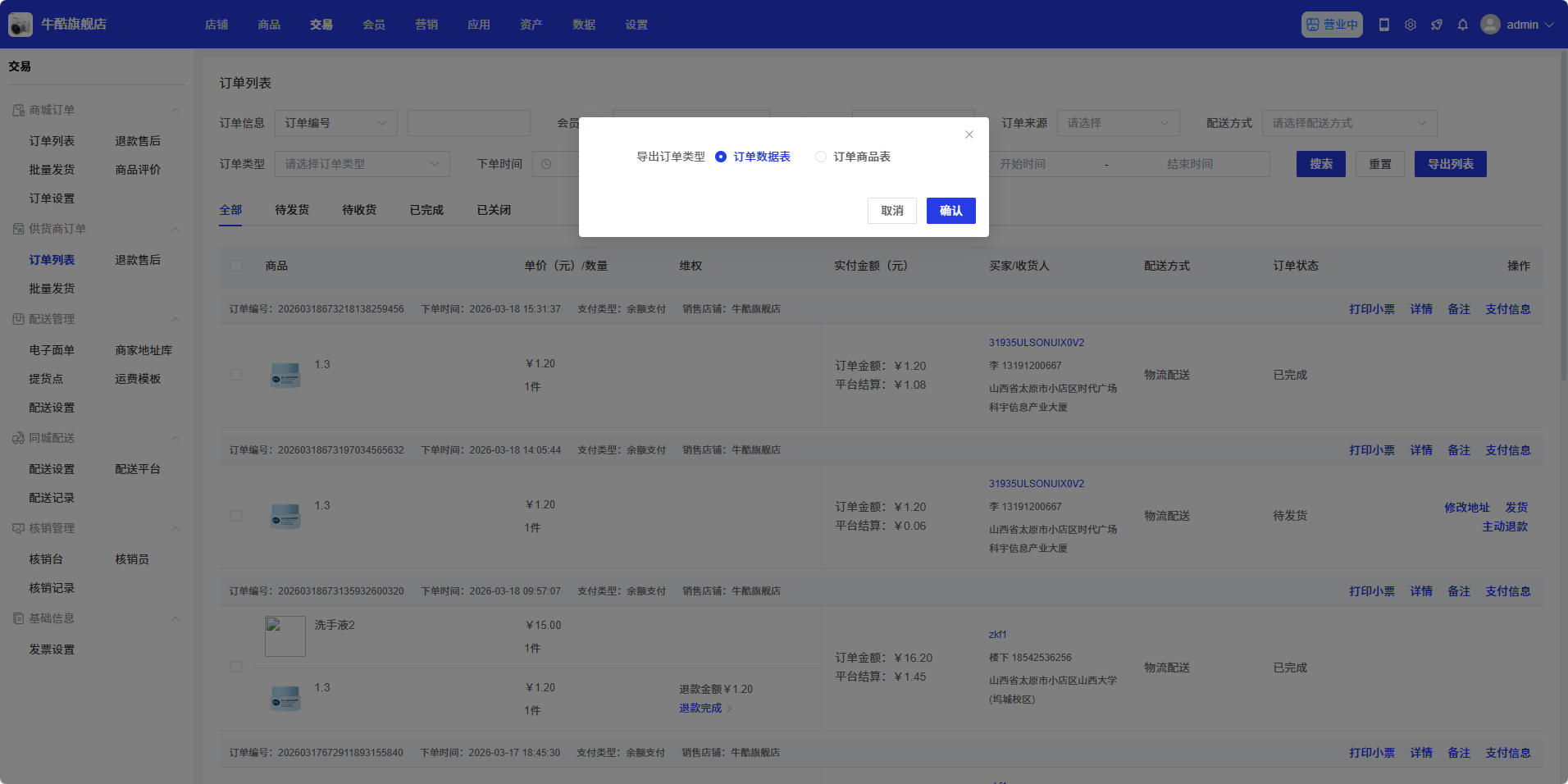Screen dimensions: 1568x784
Task: Click the rocket icon in top bar
Action: (1437, 25)
